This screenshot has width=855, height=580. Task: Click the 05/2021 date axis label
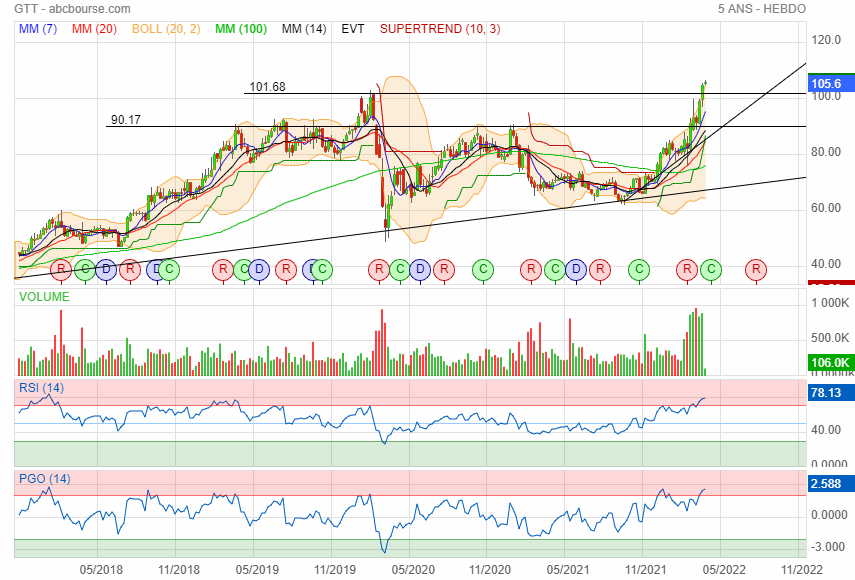pos(568,570)
